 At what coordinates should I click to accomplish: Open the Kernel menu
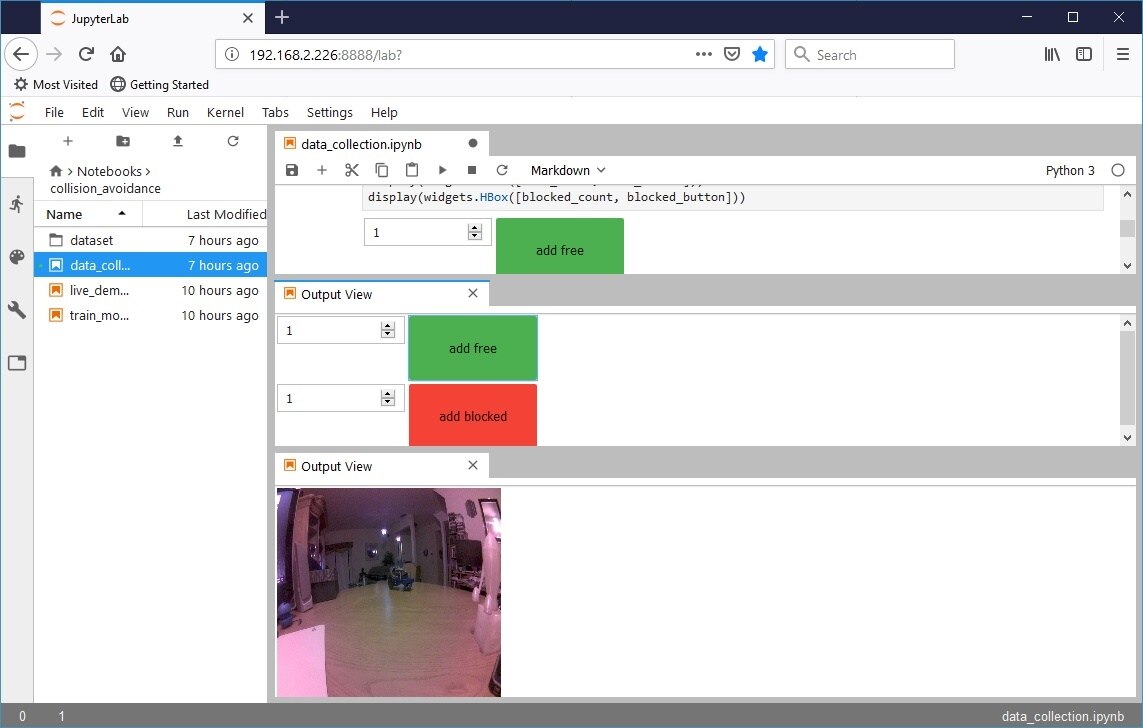[225, 112]
